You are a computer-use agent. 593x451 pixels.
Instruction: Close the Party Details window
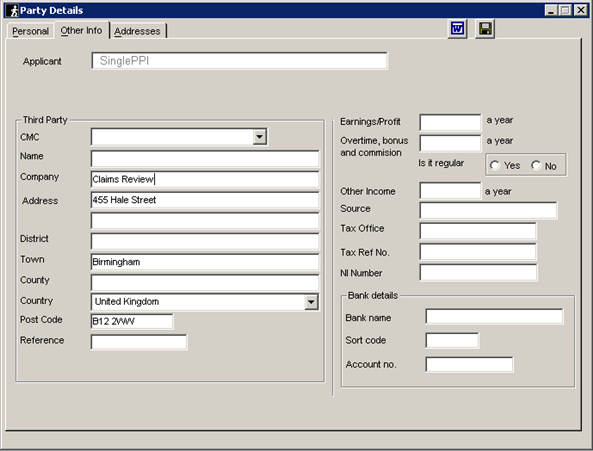point(580,10)
